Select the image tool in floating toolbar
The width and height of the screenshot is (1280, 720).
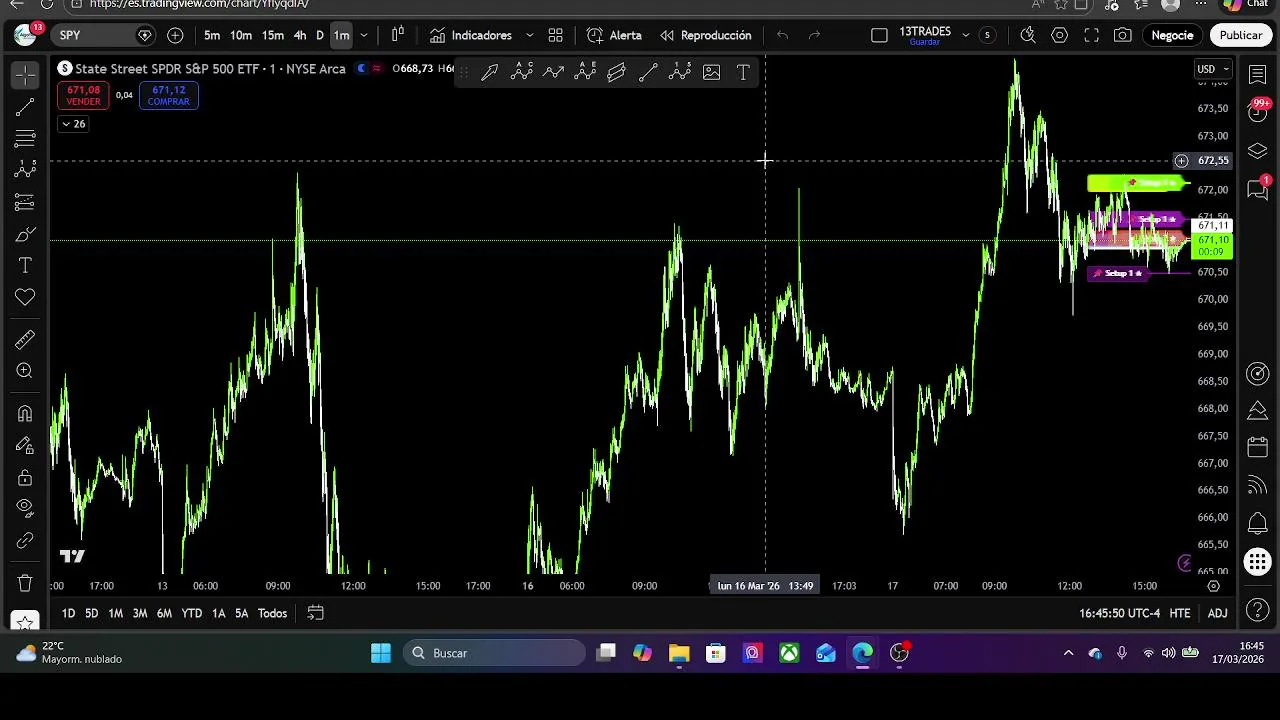click(712, 72)
